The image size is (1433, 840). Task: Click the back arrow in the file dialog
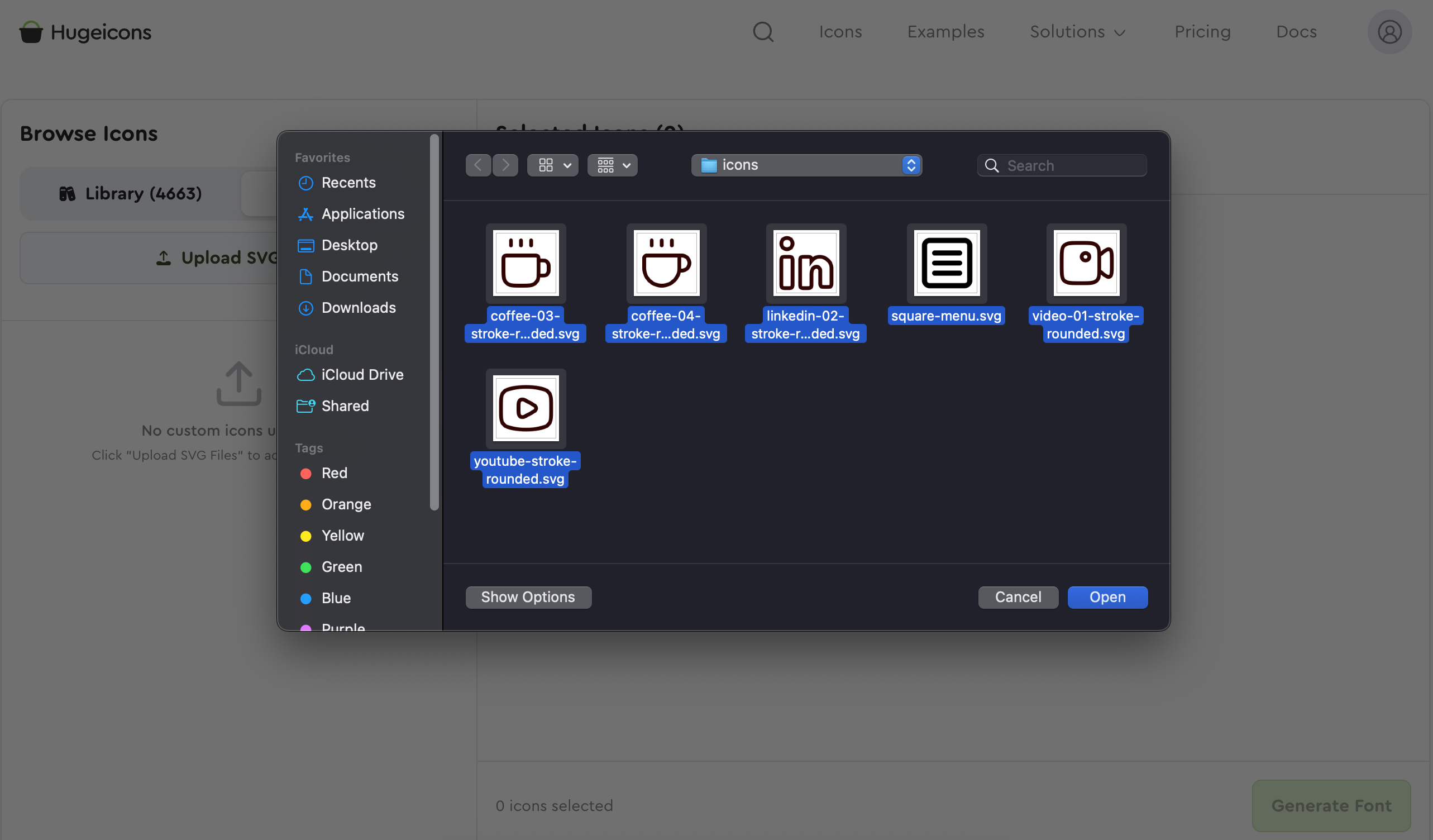pyautogui.click(x=477, y=165)
